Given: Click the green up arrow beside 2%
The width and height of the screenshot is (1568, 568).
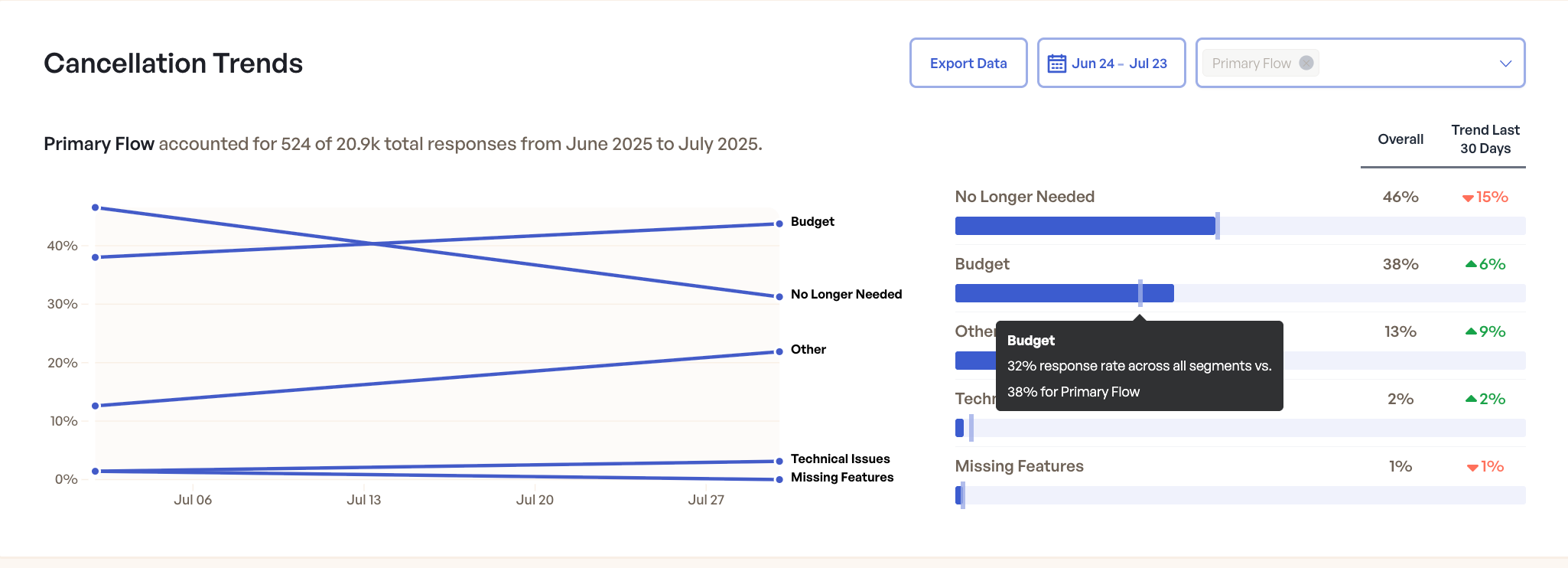Looking at the screenshot, I should (x=1470, y=399).
